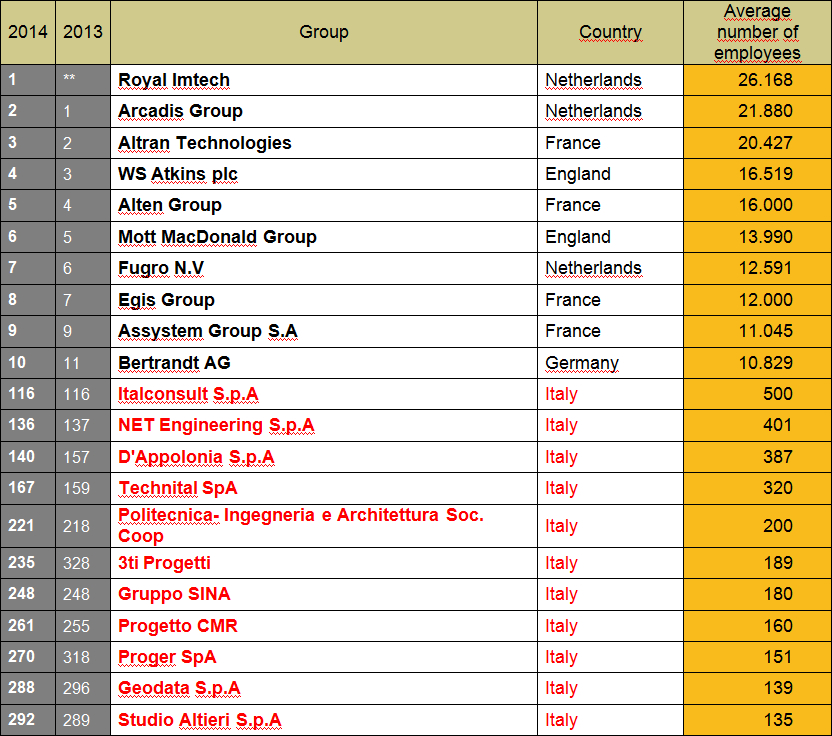The width and height of the screenshot is (832, 736).
Task: Click the '2013' column header
Action: coord(83,32)
